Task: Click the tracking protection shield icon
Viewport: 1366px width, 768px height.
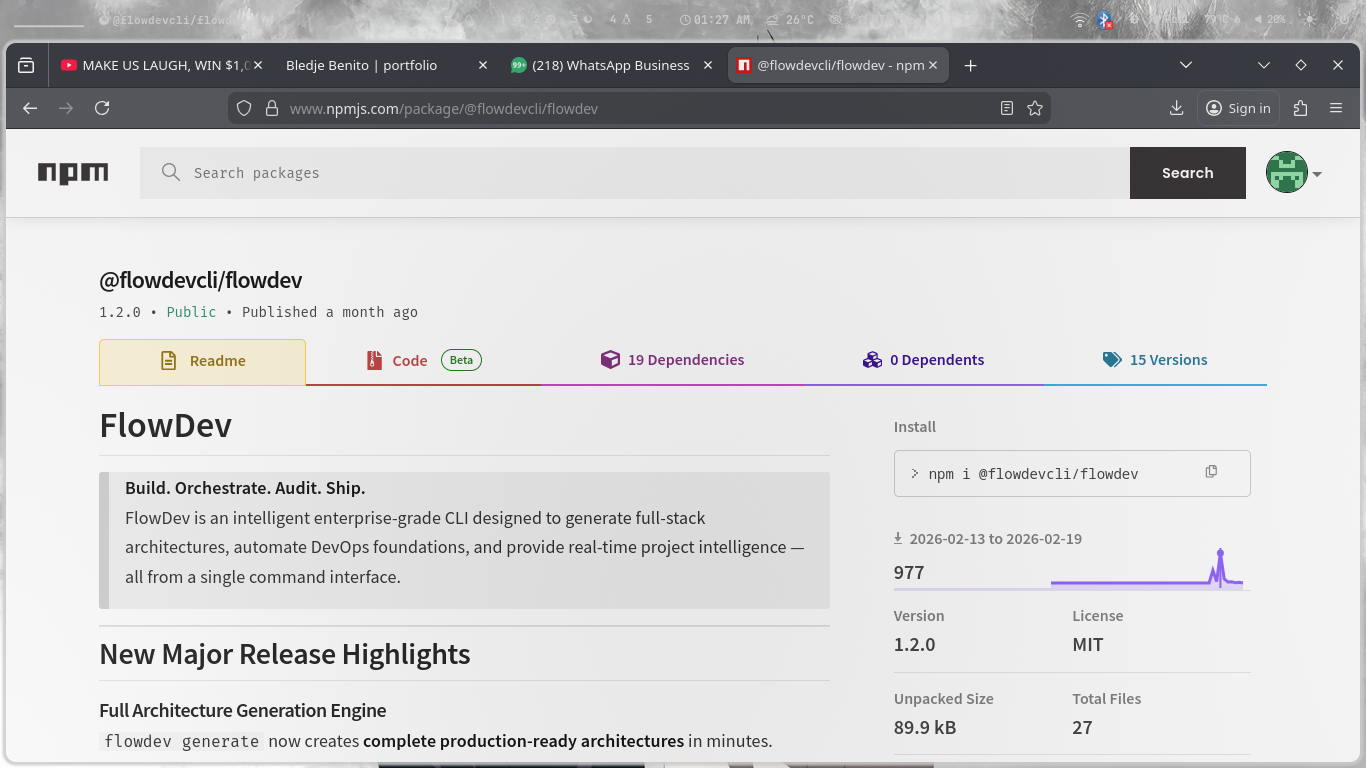Action: (244, 108)
